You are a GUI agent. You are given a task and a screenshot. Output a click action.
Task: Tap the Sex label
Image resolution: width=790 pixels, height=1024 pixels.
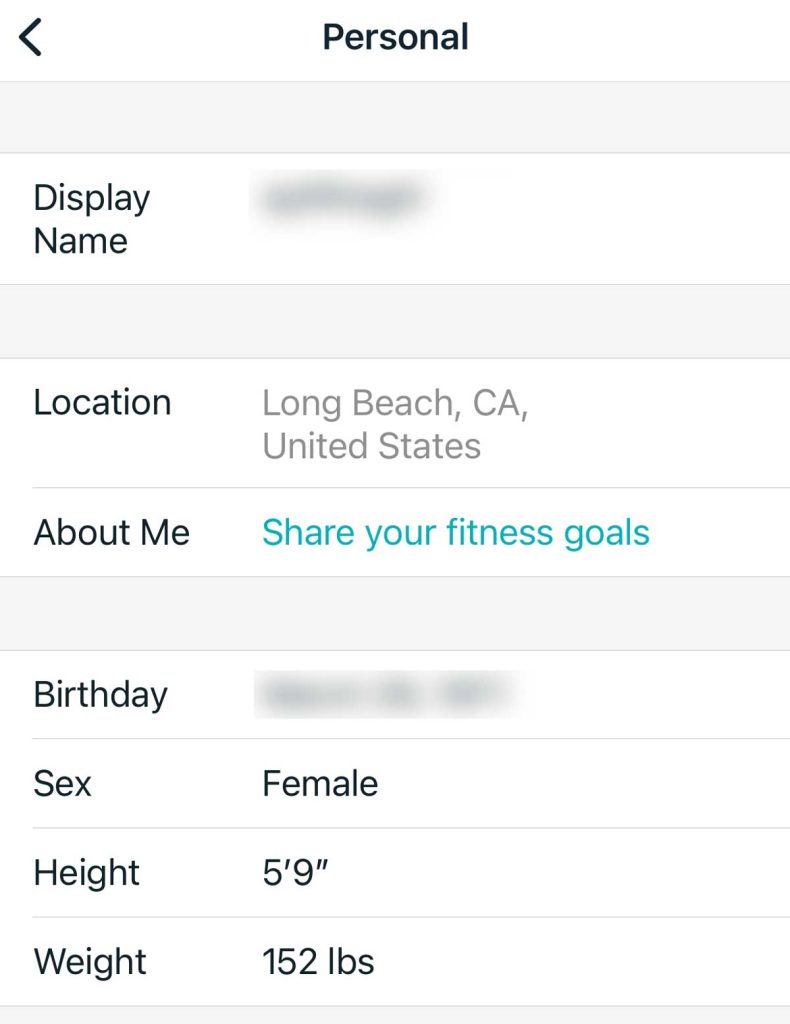tap(62, 783)
